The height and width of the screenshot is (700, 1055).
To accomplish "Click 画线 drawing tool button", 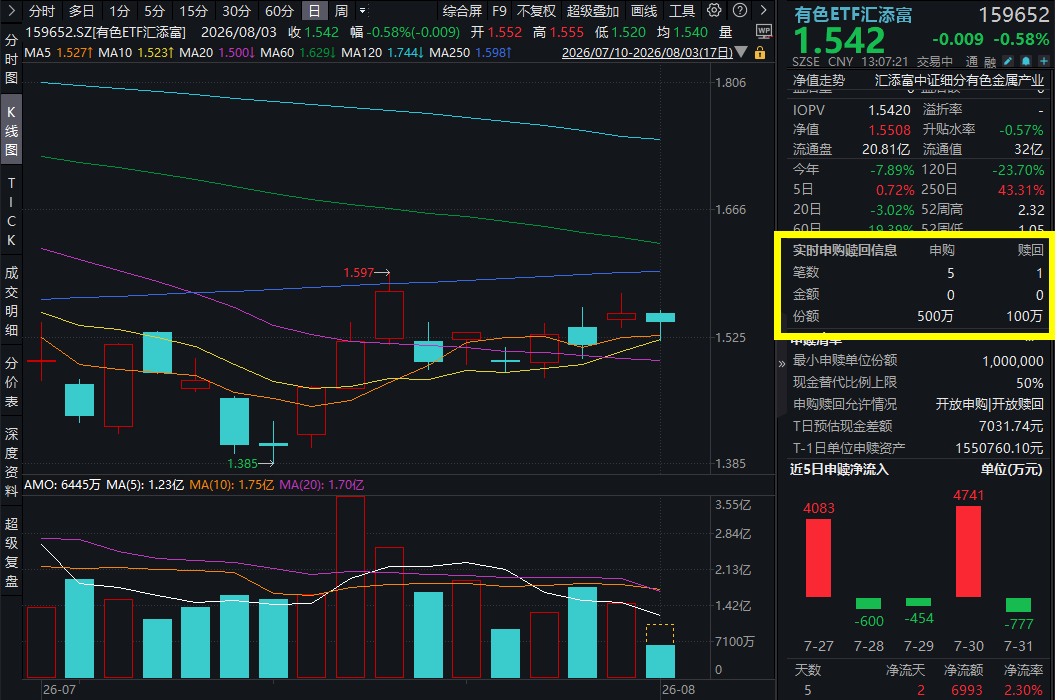I will (x=644, y=11).
